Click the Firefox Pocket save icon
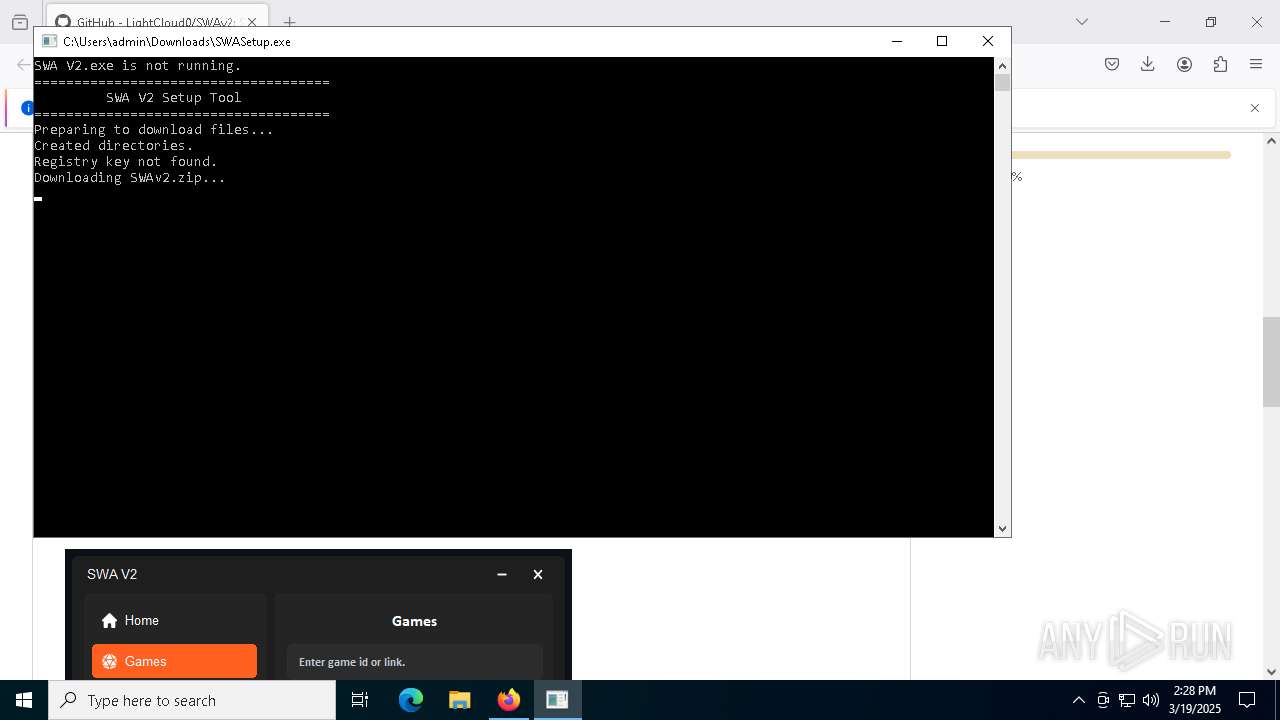The height and width of the screenshot is (720, 1280). pyautogui.click(x=1112, y=64)
